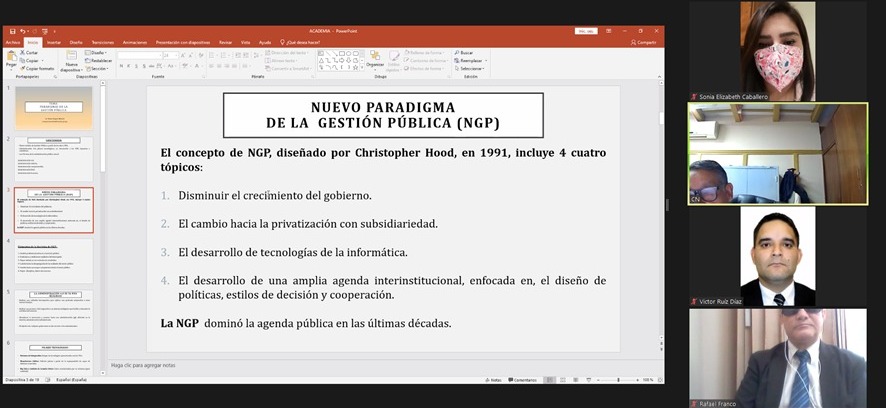Click the zoom slider handle
886x408 pixels.
pos(618,380)
